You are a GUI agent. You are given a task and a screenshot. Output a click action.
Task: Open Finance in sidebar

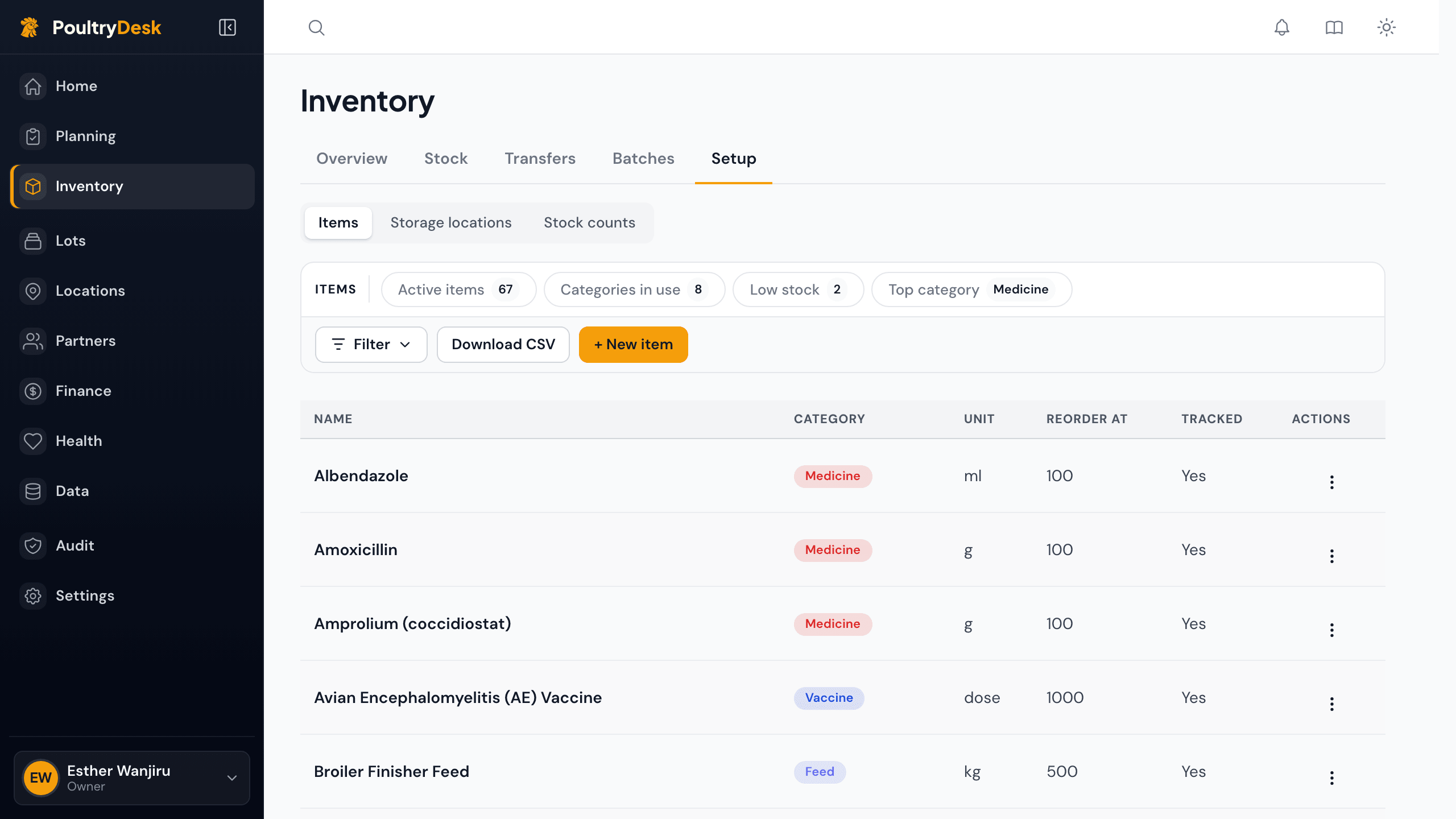[132, 391]
